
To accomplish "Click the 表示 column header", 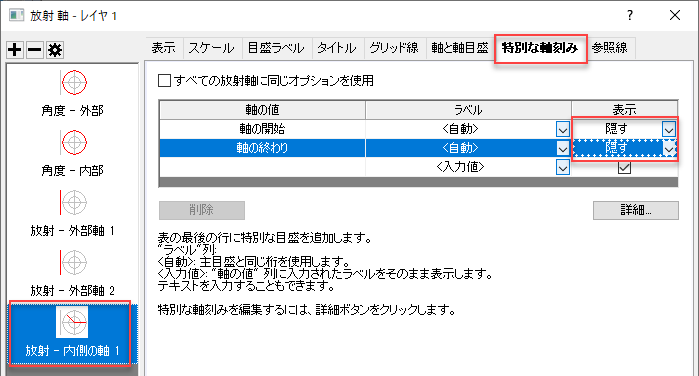I will pyautogui.click(x=624, y=110).
